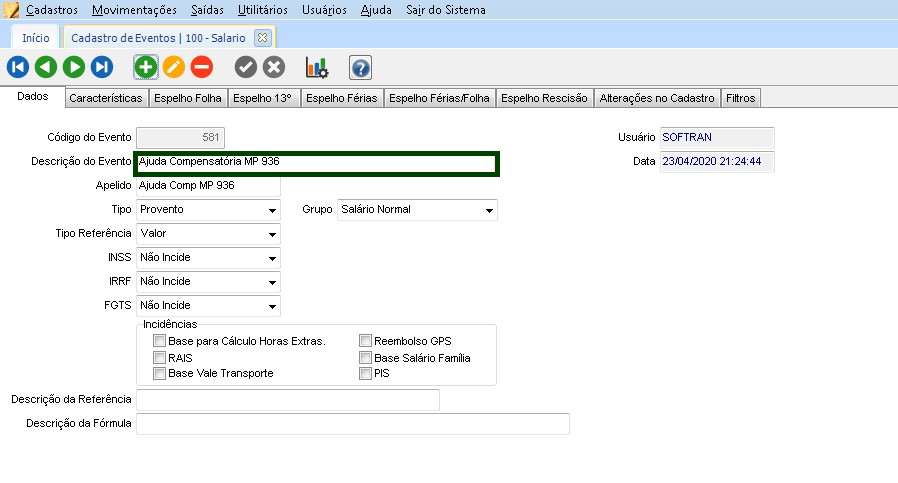
Task: Open the Tipo Referência dropdown
Action: (x=208, y=234)
